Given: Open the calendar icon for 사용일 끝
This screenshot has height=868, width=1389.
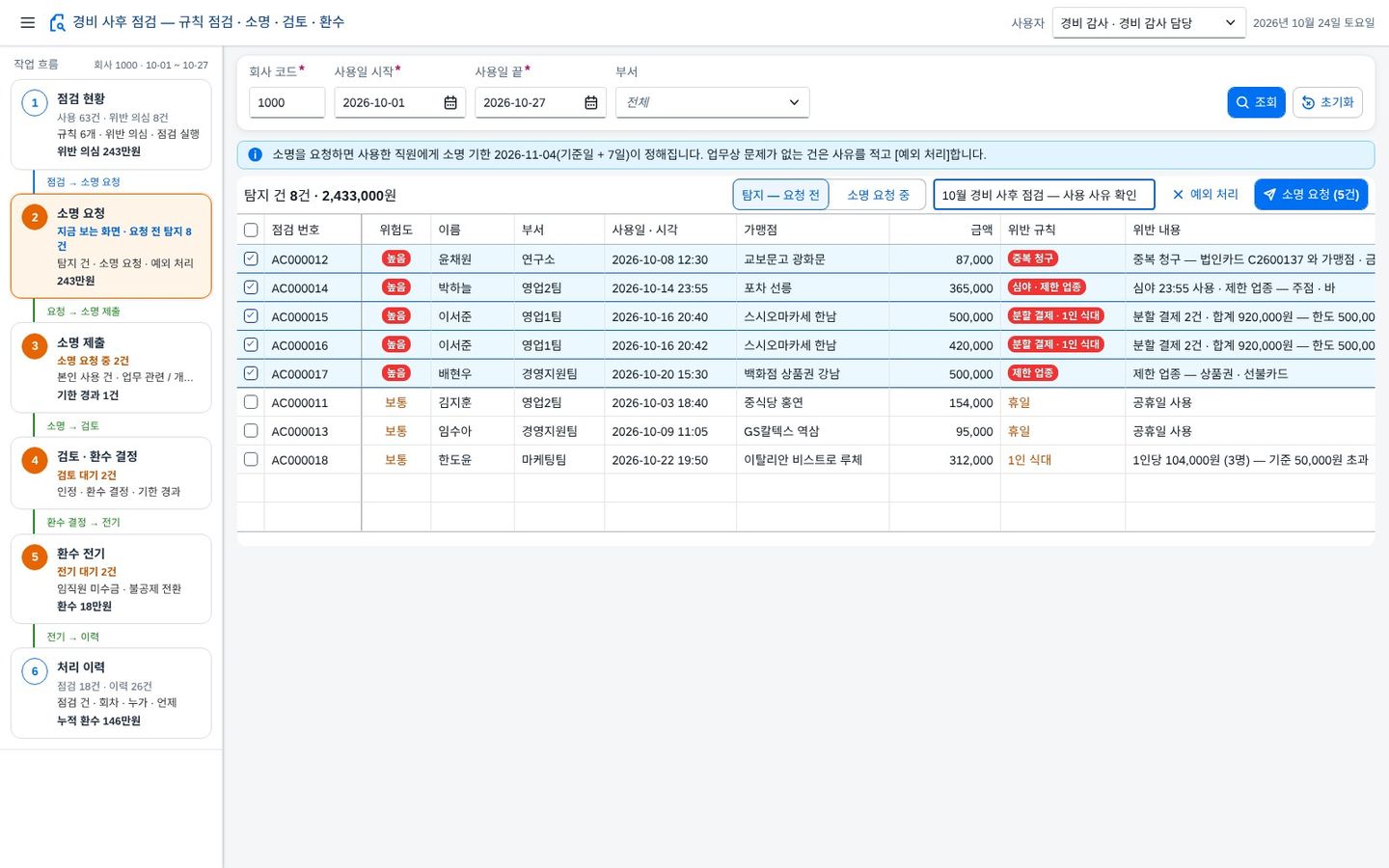Looking at the screenshot, I should pos(591,102).
